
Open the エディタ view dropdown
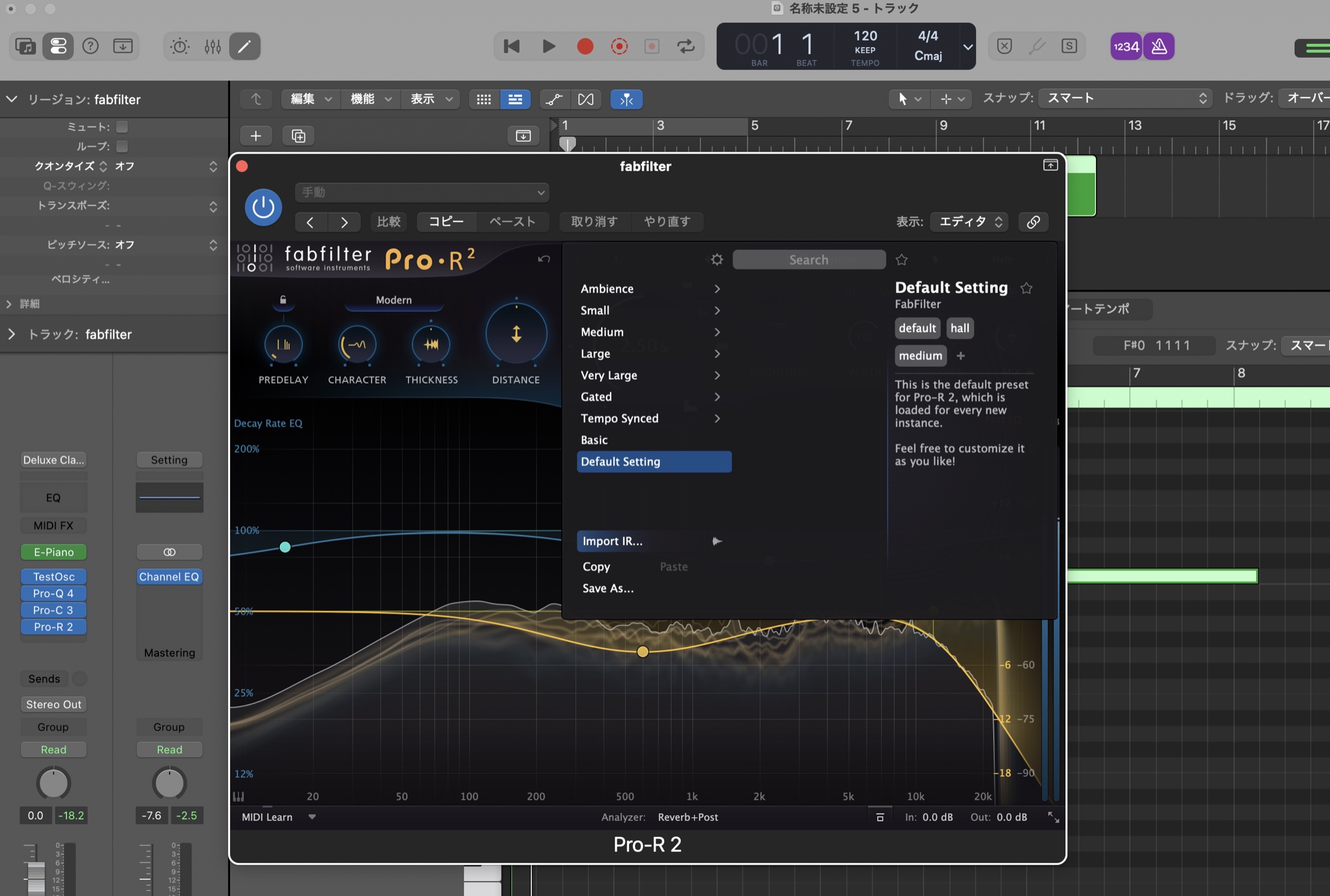970,222
